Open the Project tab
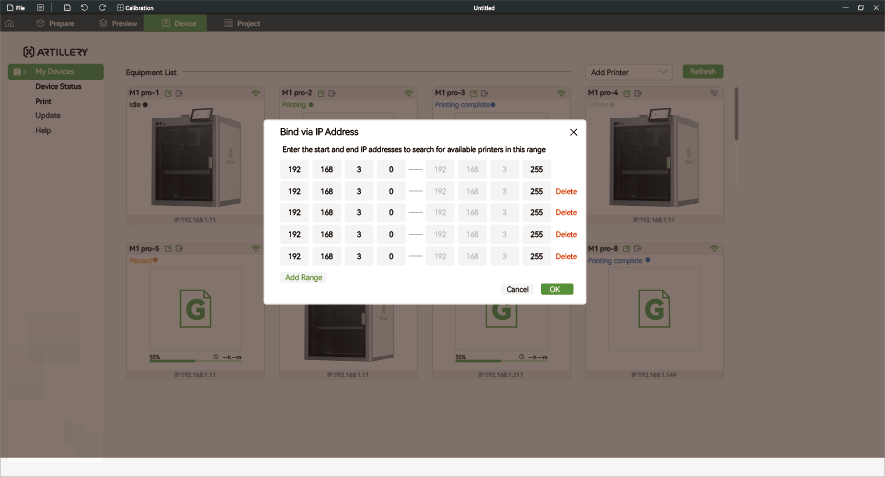This screenshot has width=885, height=477. coord(242,24)
